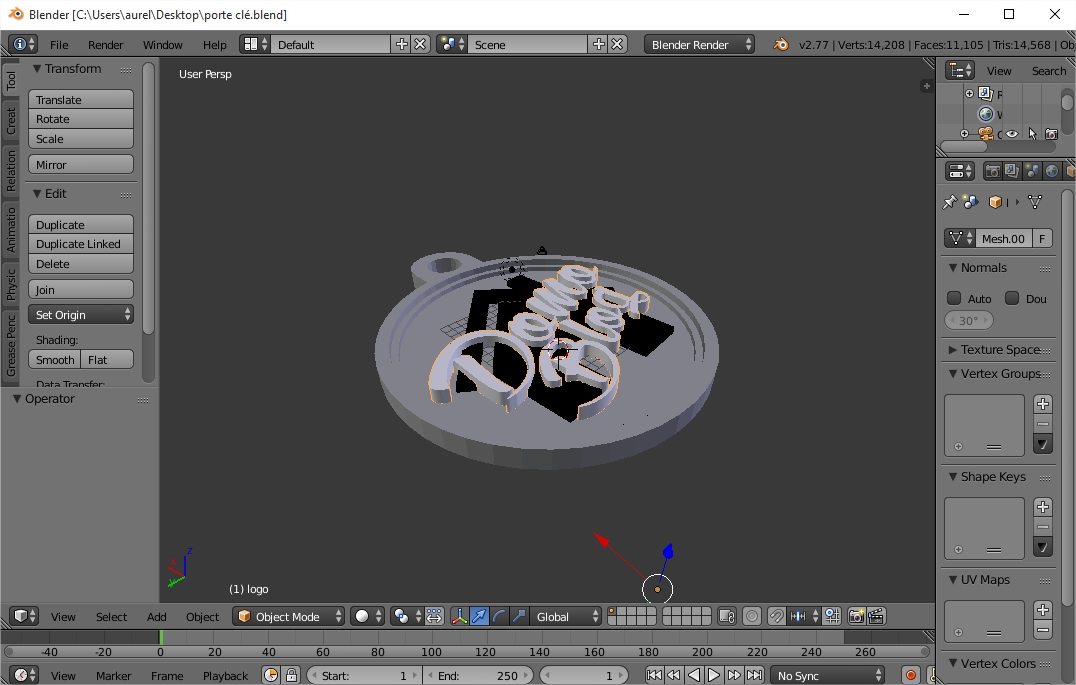Click the Duplicate Linked button
The height and width of the screenshot is (685, 1076).
(81, 244)
